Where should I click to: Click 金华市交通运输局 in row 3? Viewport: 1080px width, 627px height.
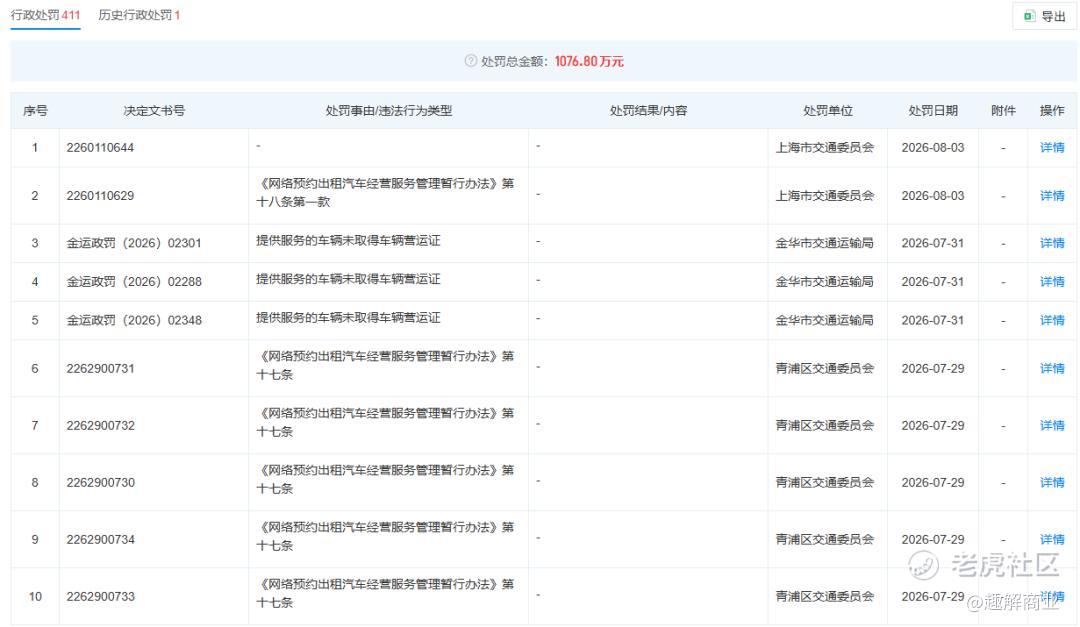coord(824,243)
